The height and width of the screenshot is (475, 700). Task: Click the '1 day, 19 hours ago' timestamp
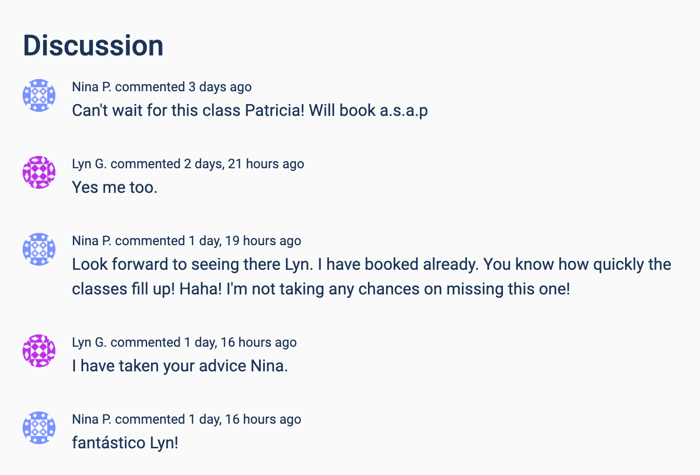[x=245, y=241]
